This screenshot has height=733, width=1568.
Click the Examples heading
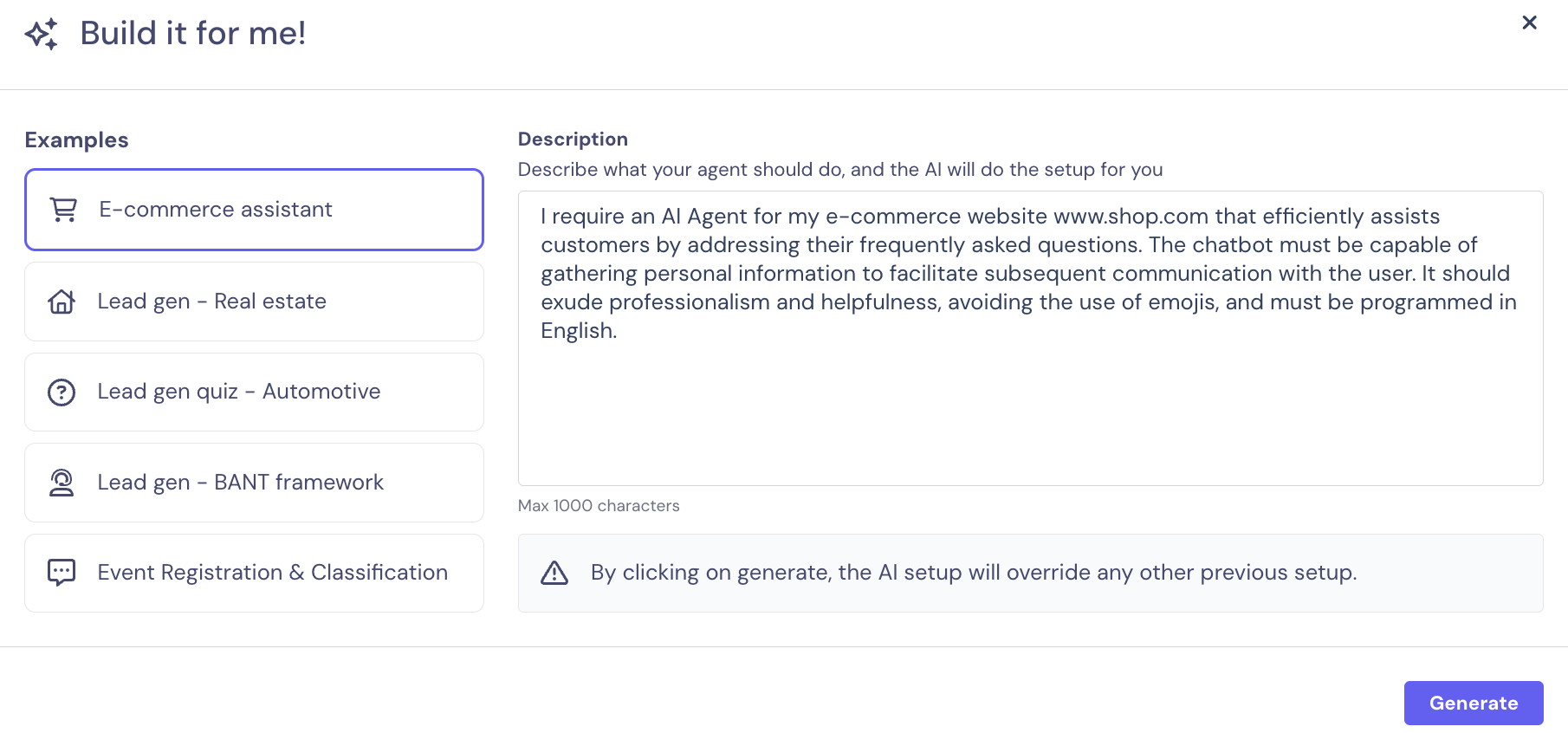[76, 140]
